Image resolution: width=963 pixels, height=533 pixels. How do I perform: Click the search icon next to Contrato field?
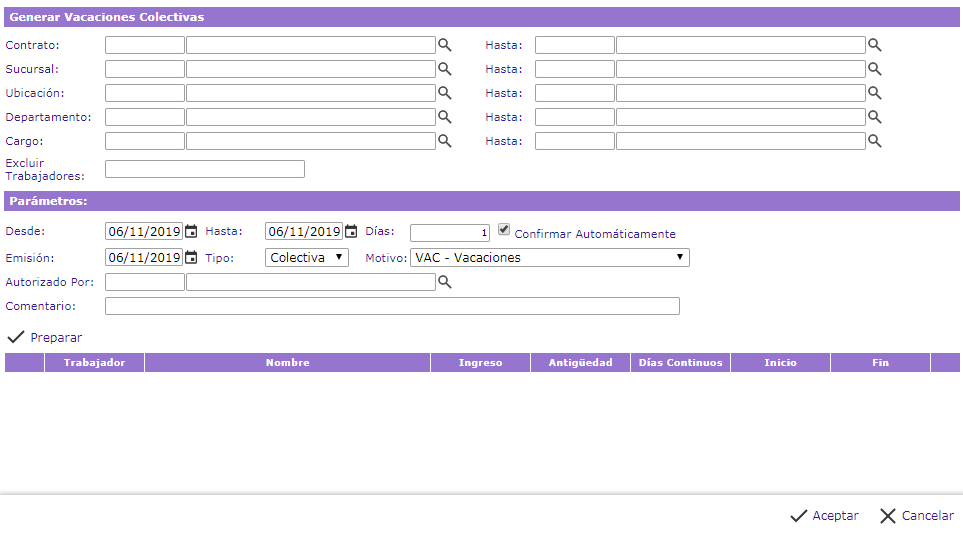(x=444, y=45)
